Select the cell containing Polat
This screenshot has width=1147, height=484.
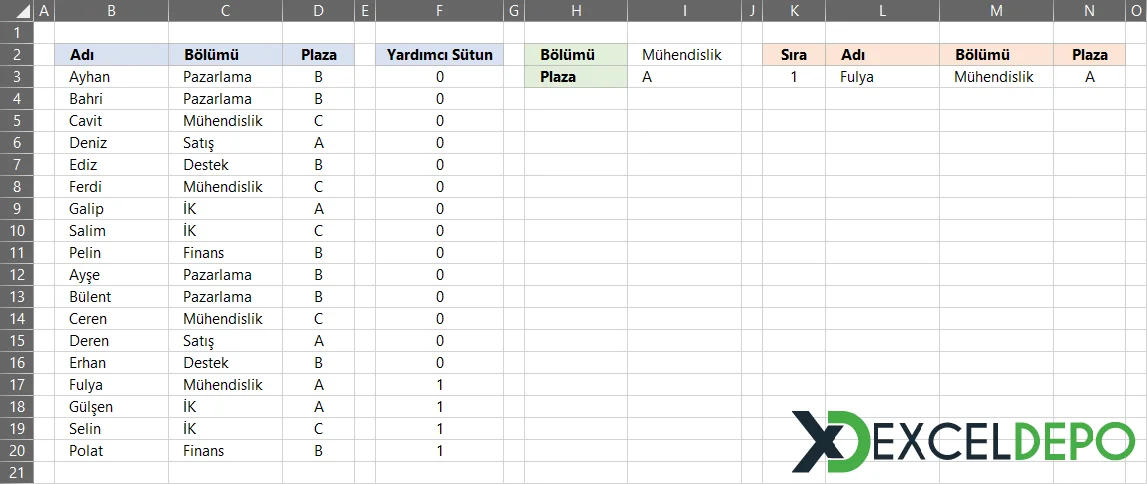tap(87, 451)
